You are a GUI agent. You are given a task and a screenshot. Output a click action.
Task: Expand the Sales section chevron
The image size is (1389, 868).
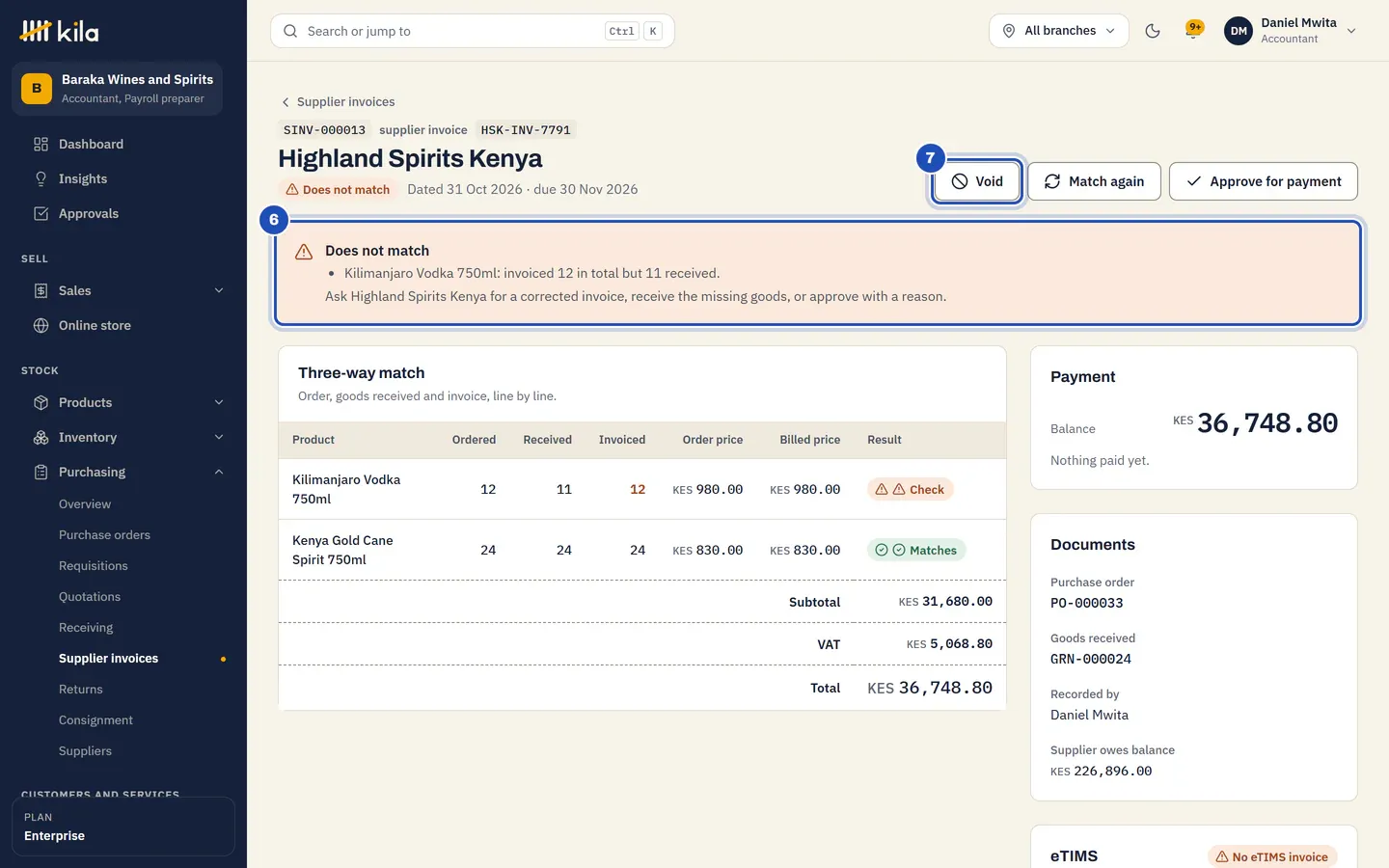pyautogui.click(x=219, y=291)
